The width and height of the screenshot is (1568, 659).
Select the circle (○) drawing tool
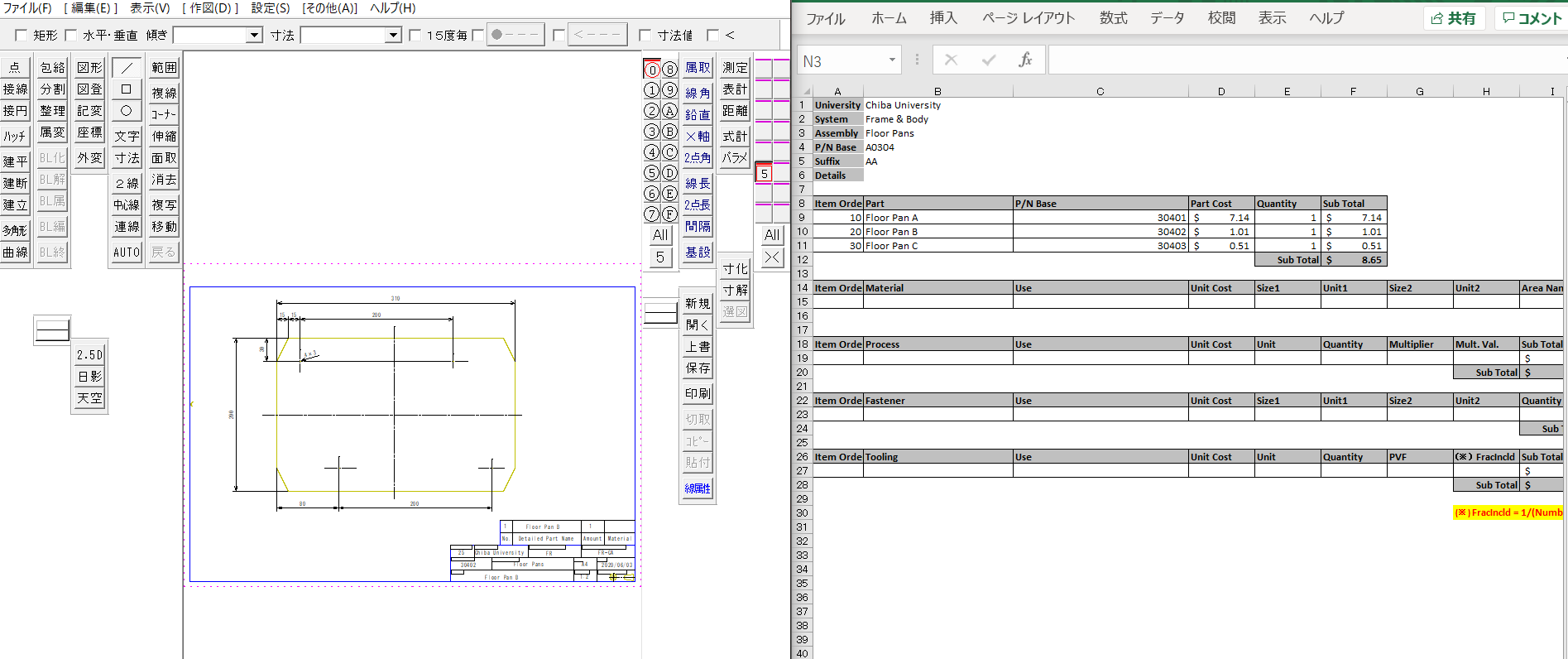click(127, 111)
